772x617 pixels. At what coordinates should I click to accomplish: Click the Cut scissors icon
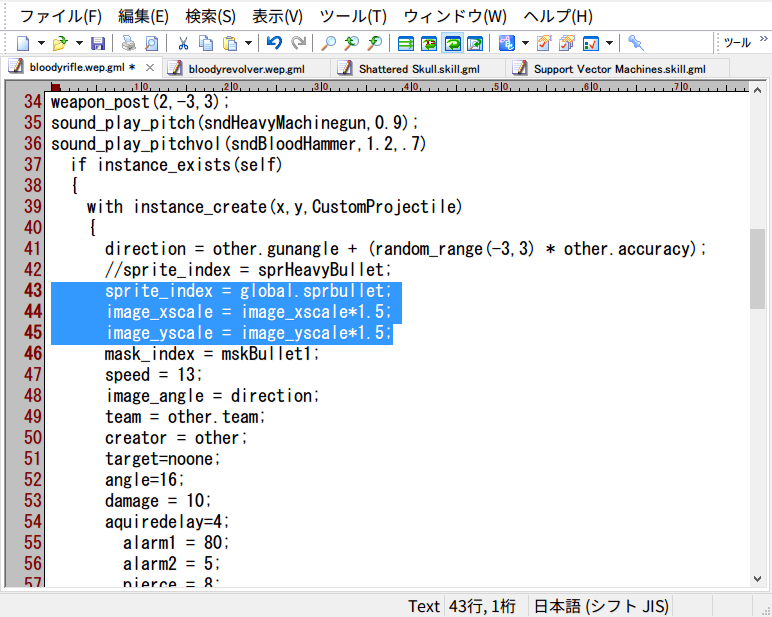point(183,43)
